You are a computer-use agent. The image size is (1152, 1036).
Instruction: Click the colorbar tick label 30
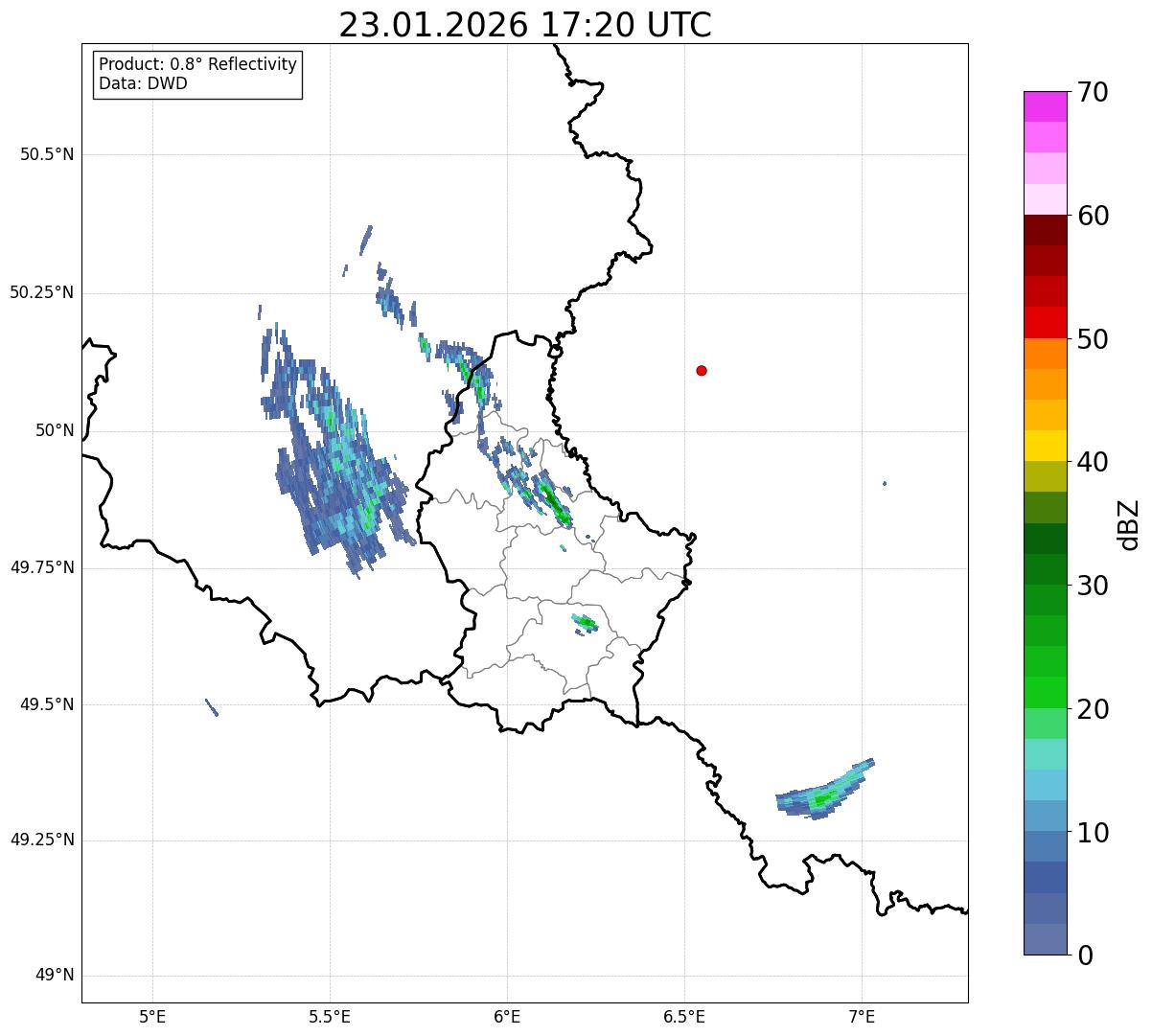pos(1093,586)
